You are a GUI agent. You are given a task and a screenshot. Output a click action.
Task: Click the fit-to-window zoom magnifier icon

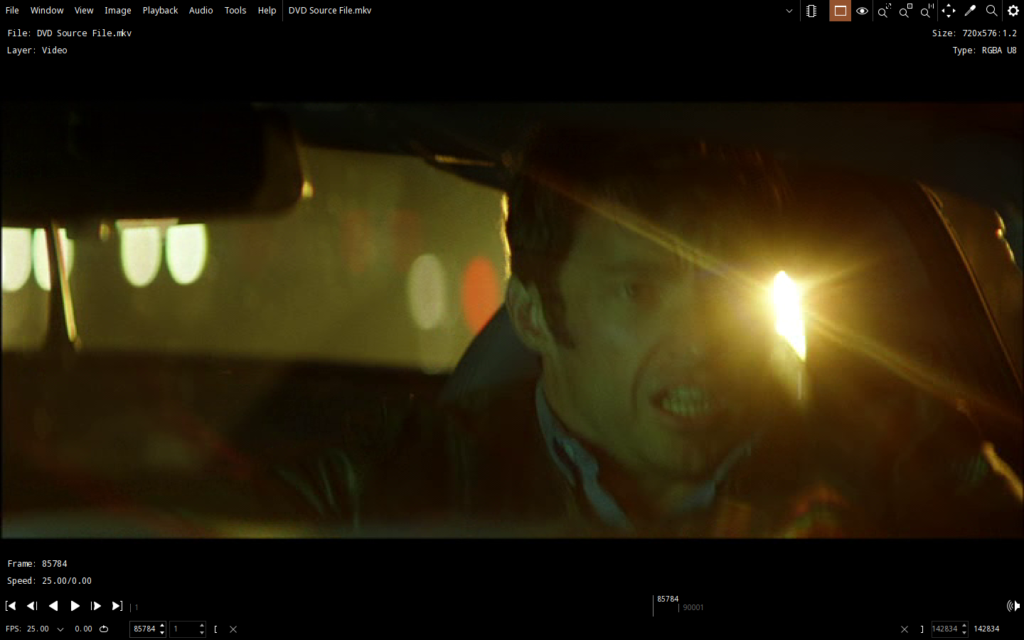tap(884, 11)
